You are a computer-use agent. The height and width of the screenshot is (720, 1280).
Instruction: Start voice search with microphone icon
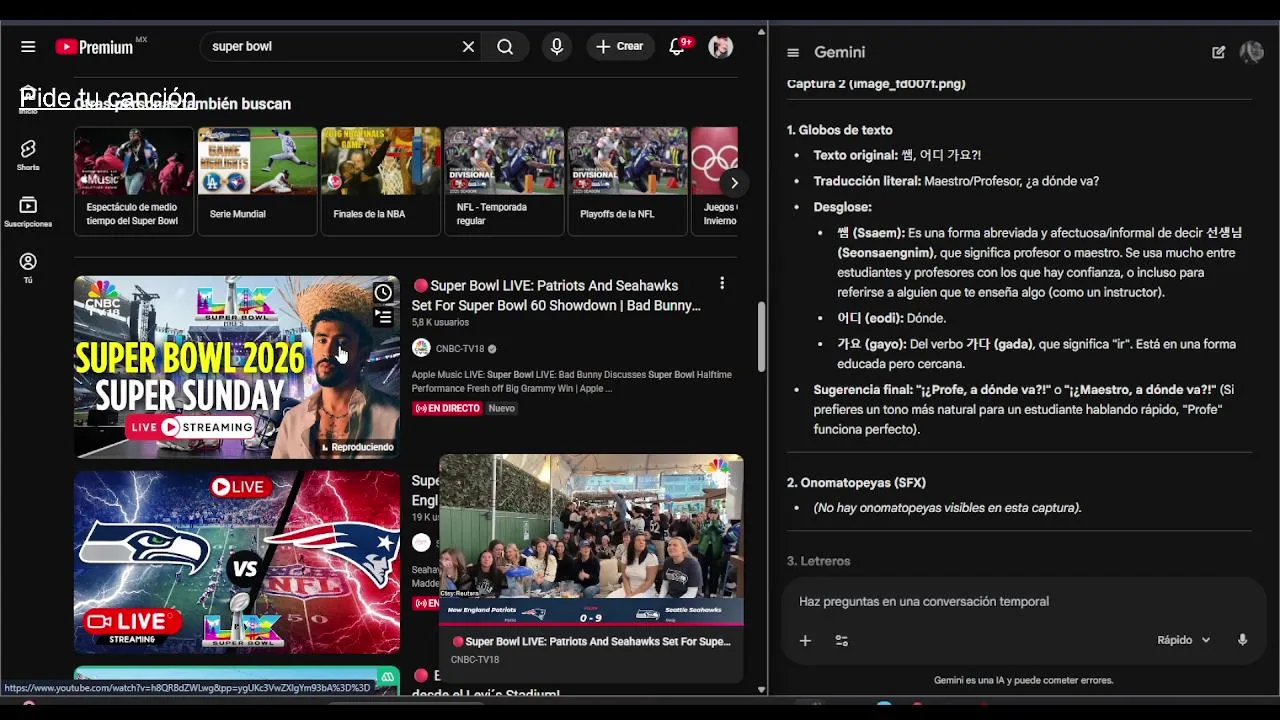click(557, 47)
